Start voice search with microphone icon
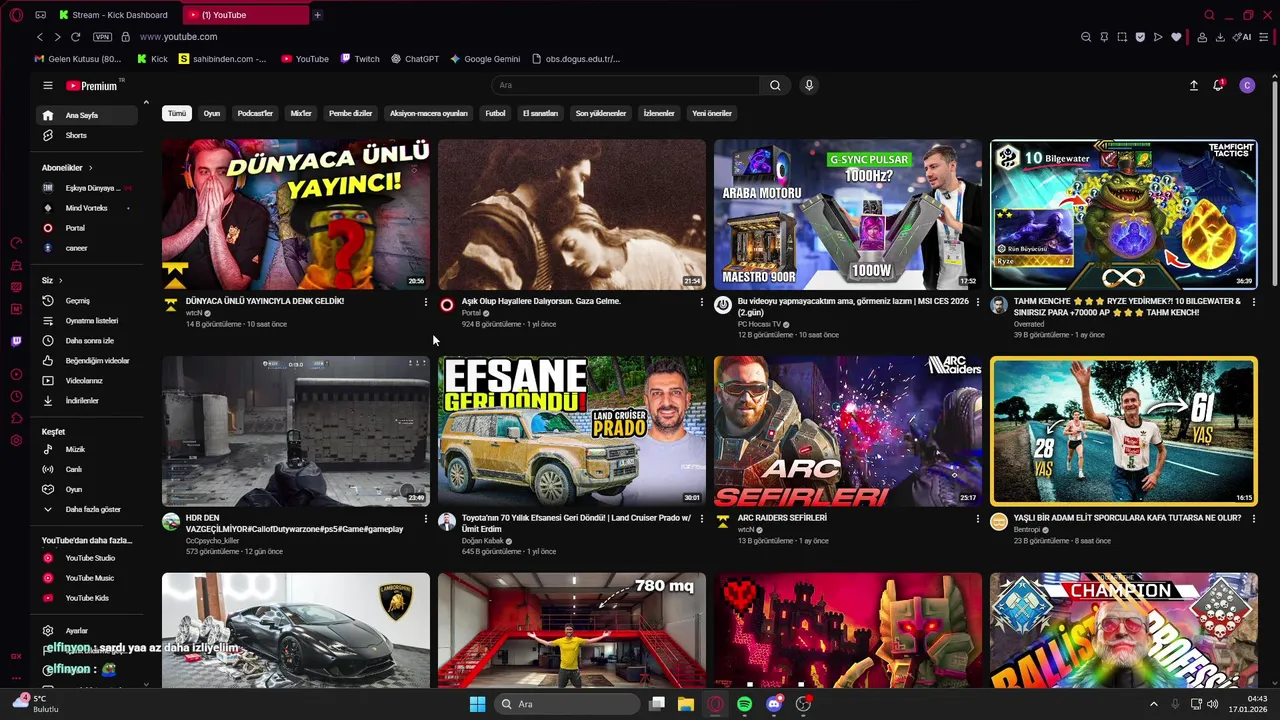The image size is (1280, 720). pos(809,86)
